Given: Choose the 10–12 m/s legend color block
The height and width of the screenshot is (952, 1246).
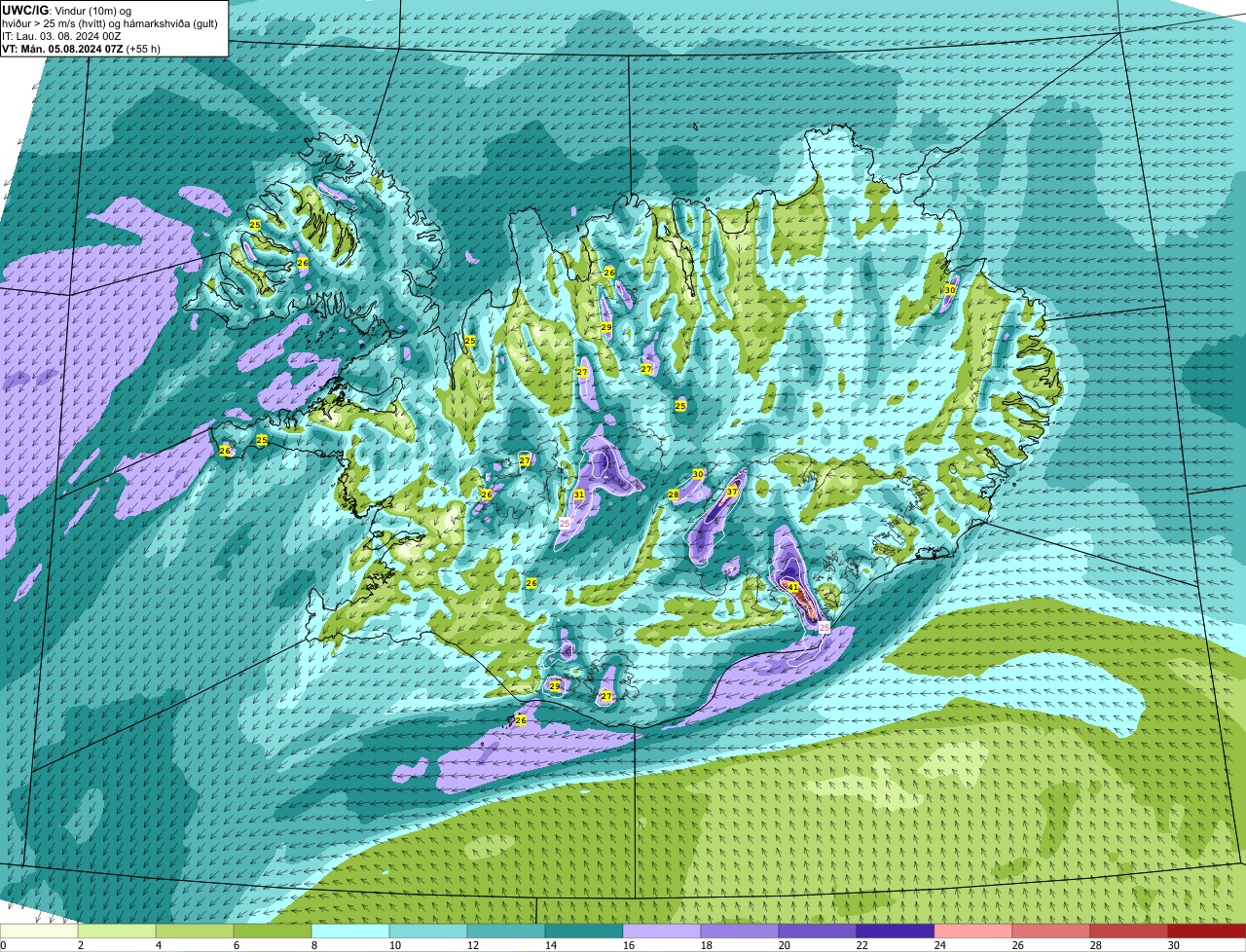Looking at the screenshot, I should pyautogui.click(x=428, y=931).
